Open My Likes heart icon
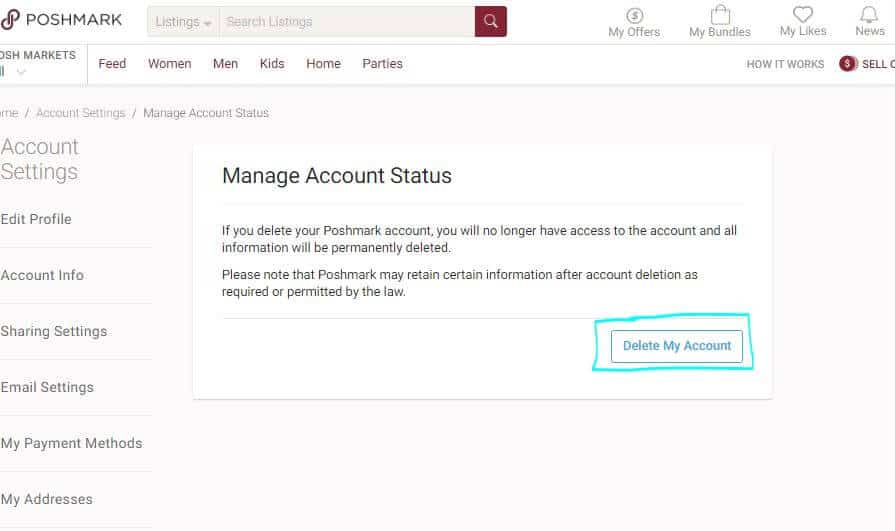This screenshot has height=531, width=895. [x=803, y=15]
